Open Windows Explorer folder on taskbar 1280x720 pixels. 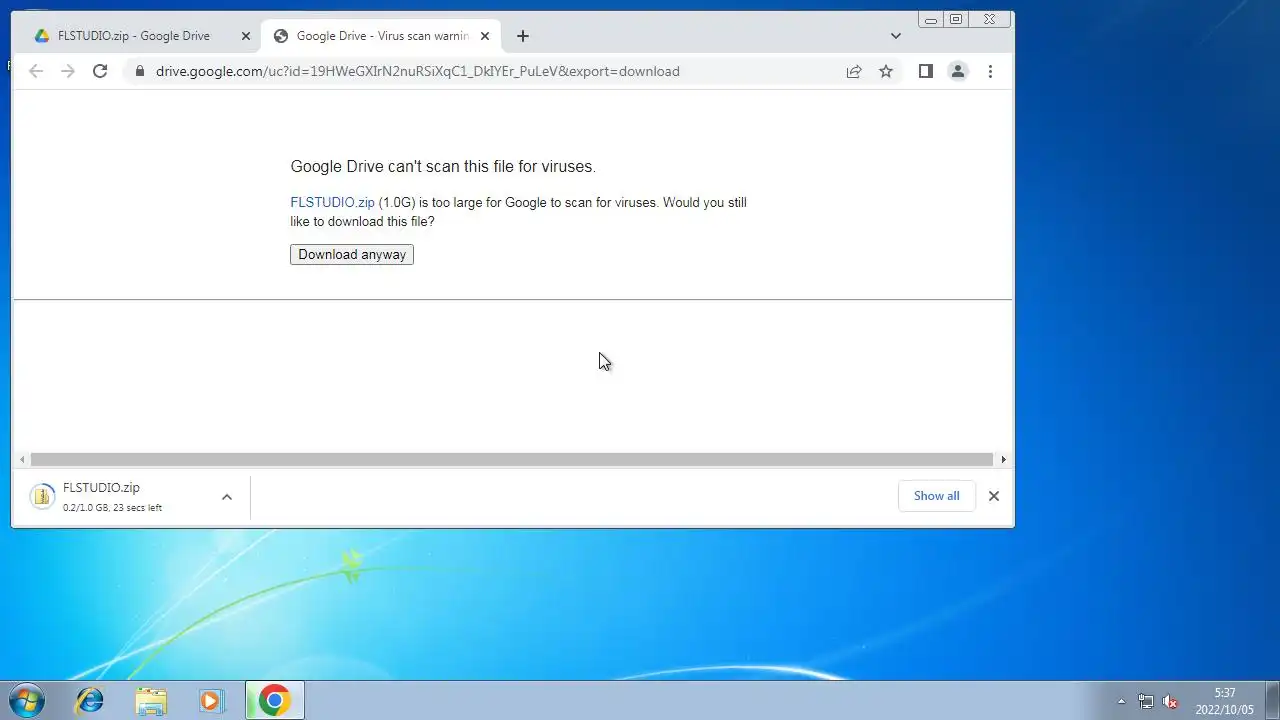click(x=151, y=701)
